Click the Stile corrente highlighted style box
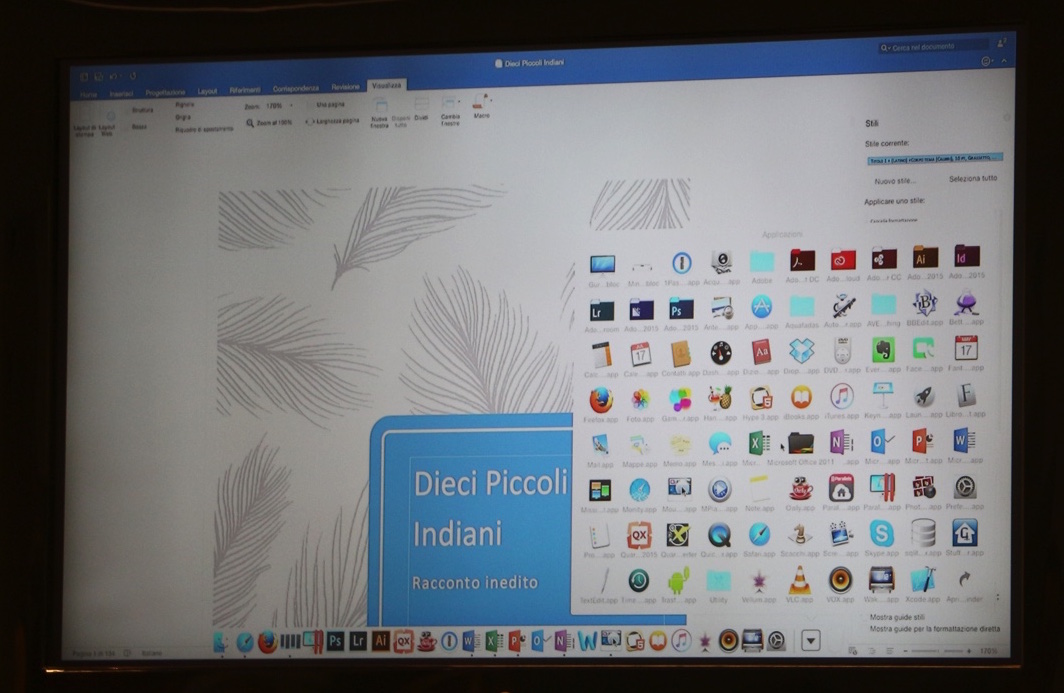 click(x=934, y=159)
